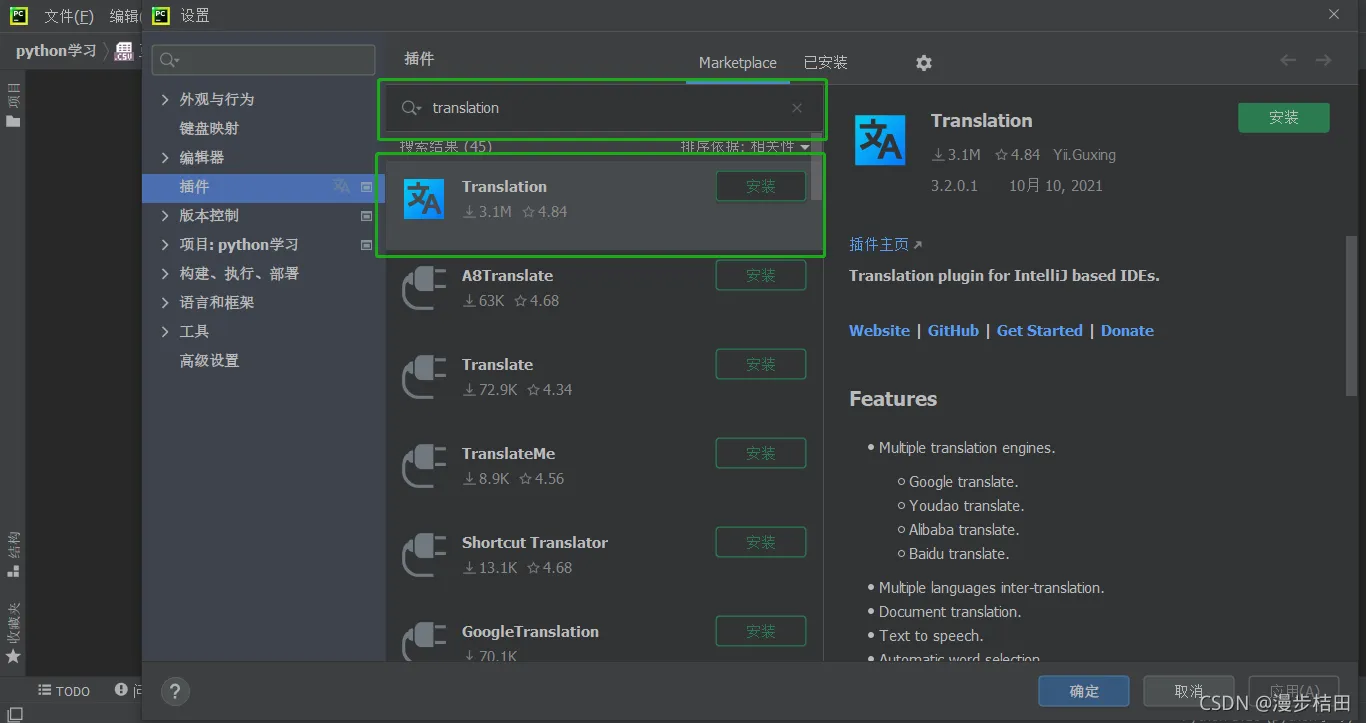
Task: Open the 结构 tool window in left strip
Action: (13, 555)
